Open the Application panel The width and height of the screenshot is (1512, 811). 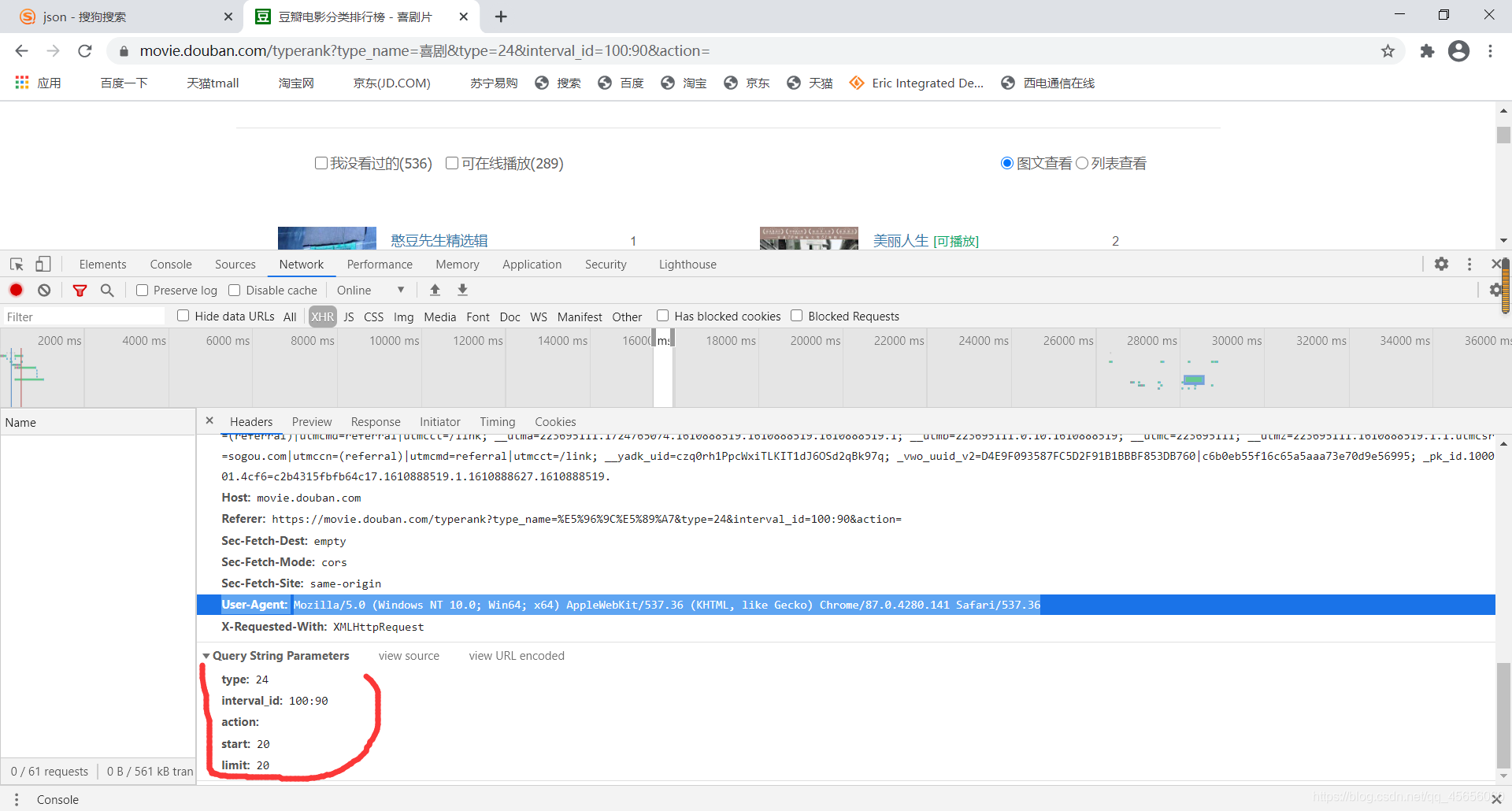click(x=532, y=265)
